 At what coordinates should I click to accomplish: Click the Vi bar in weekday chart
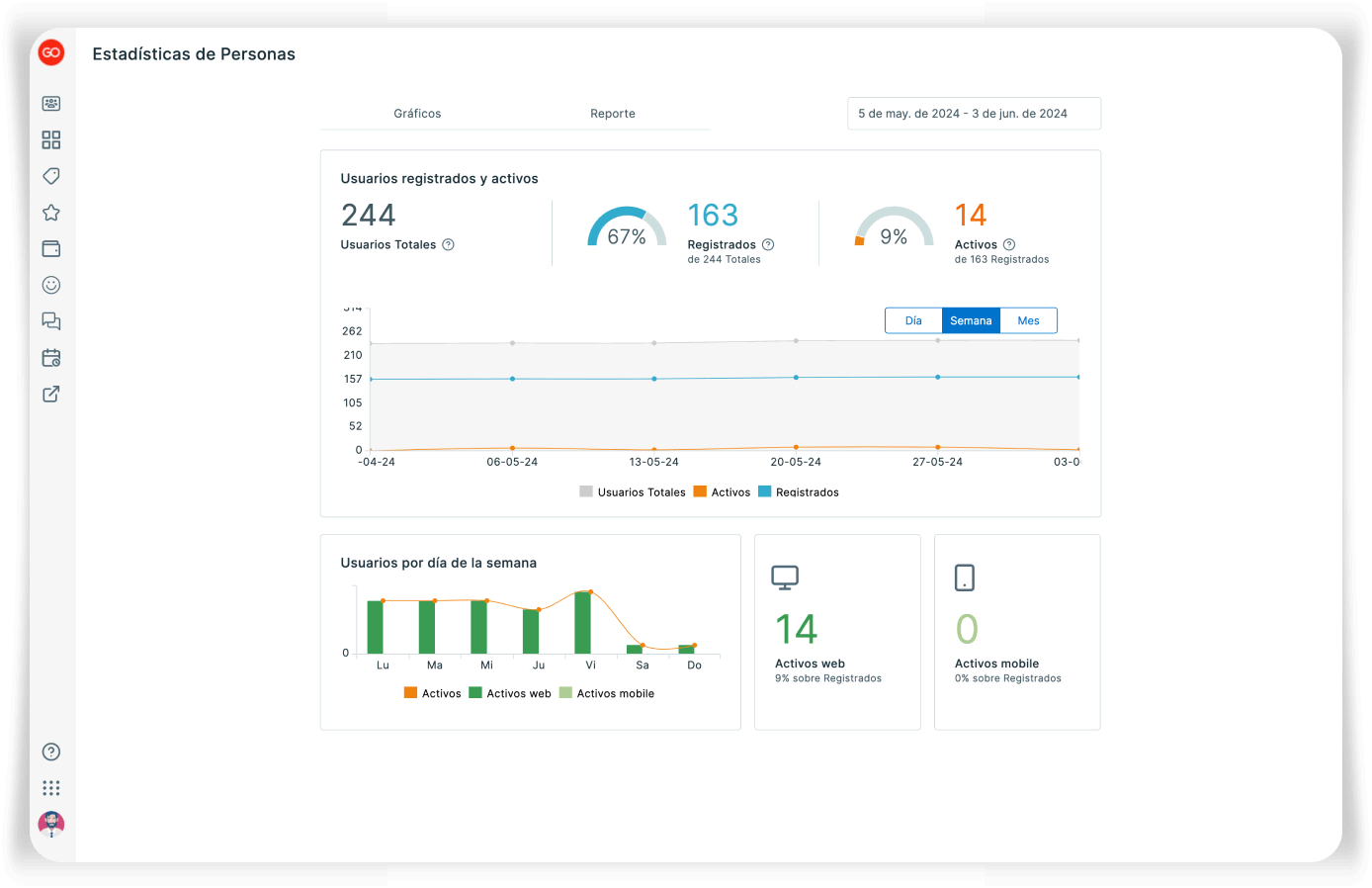click(583, 623)
